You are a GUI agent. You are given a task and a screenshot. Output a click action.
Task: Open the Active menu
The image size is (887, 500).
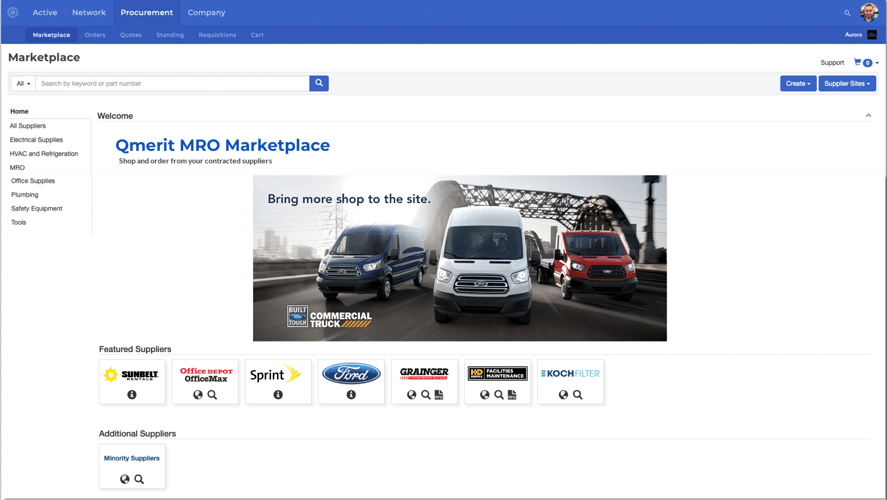click(45, 12)
